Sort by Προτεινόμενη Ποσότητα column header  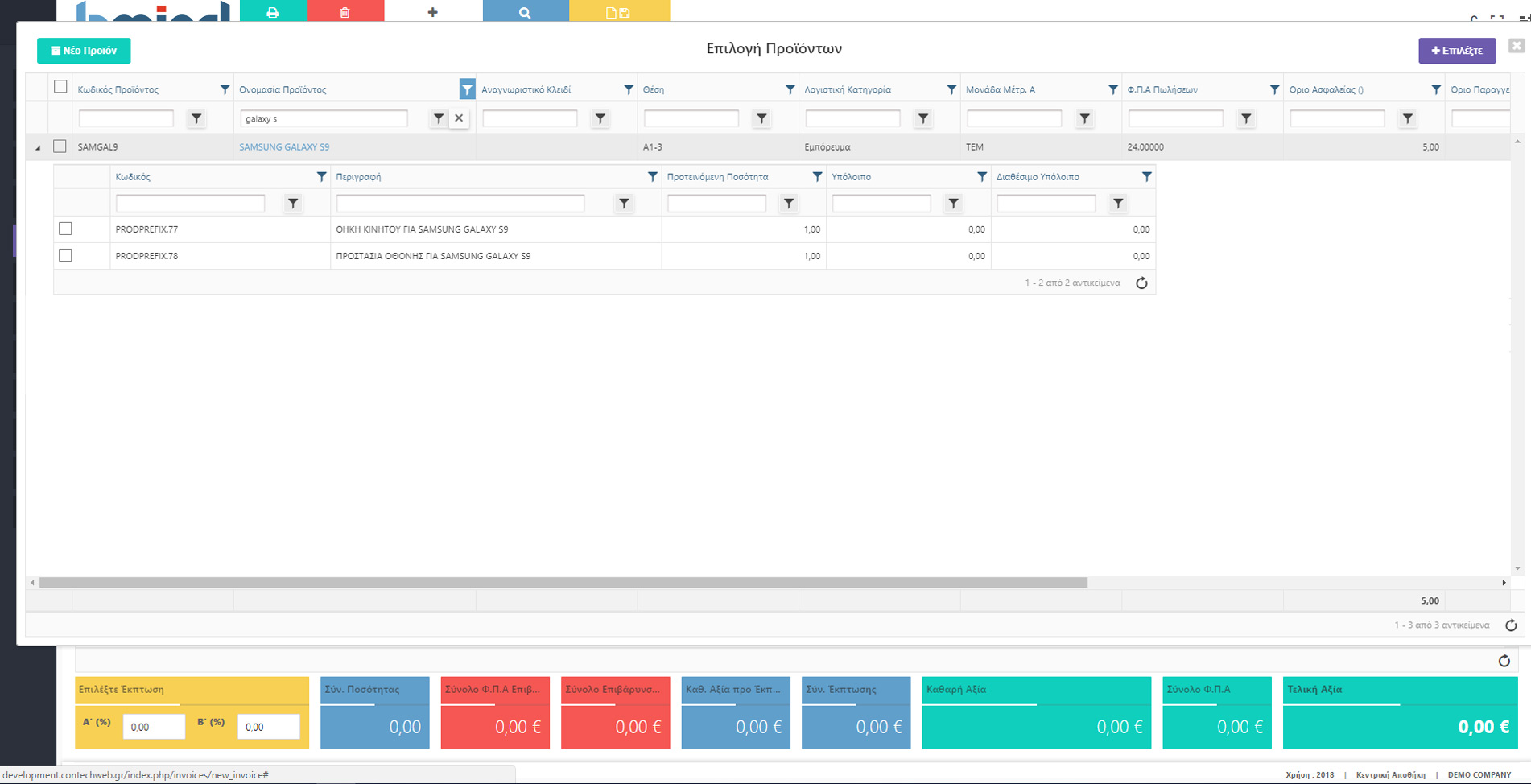(717, 176)
